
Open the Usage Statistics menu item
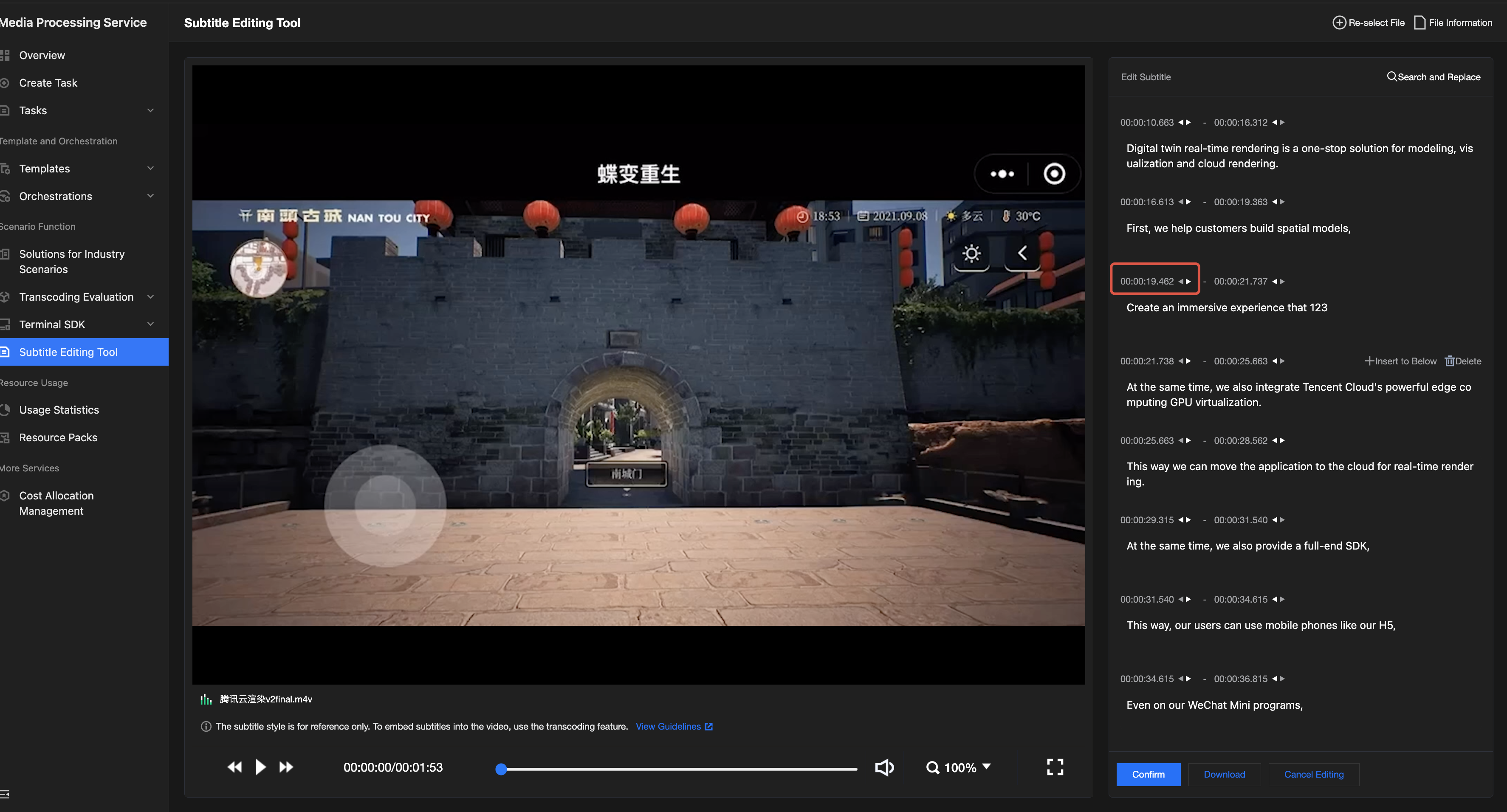59,409
